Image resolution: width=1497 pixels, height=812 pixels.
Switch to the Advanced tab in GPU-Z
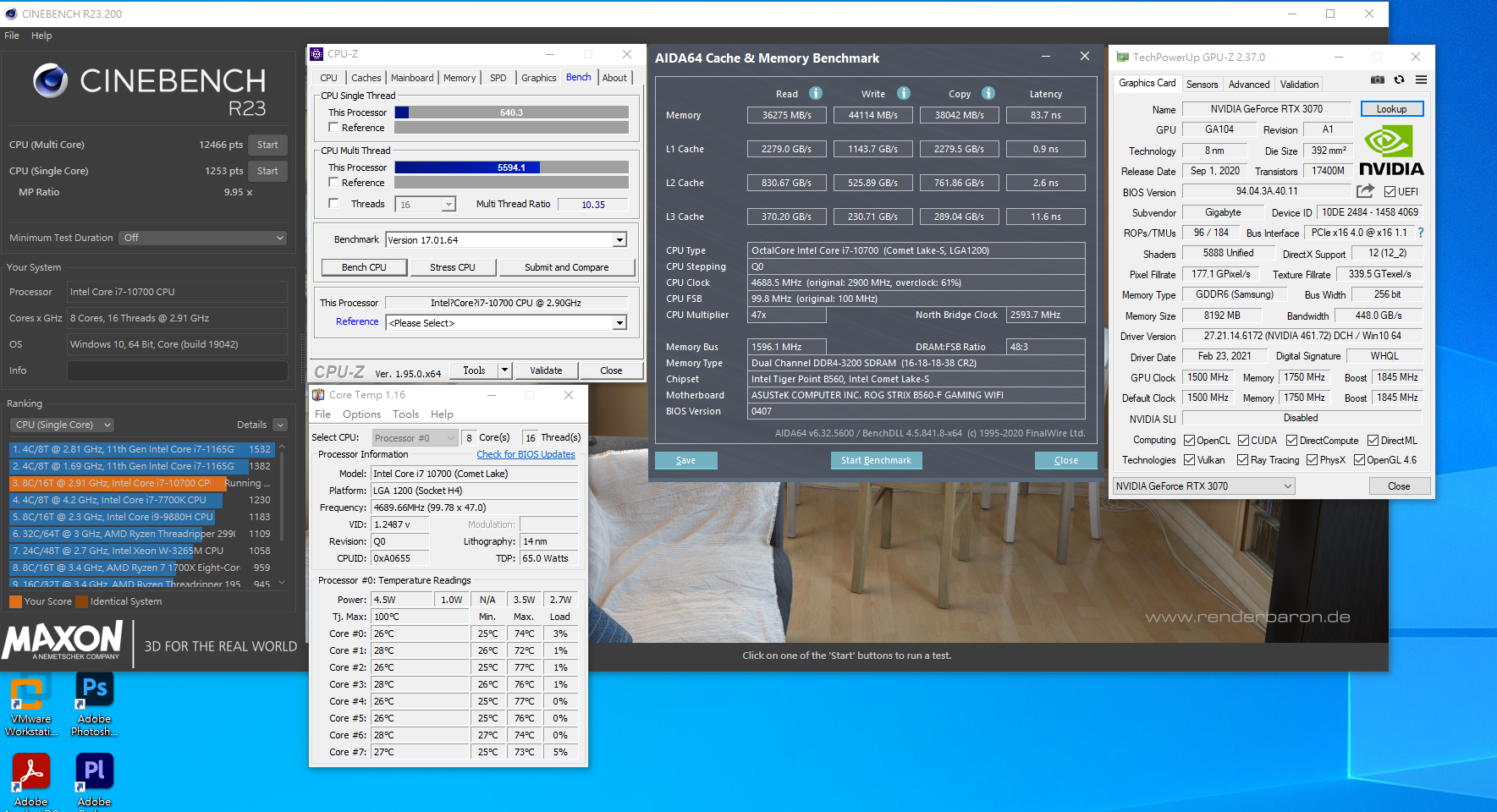[x=1249, y=85]
